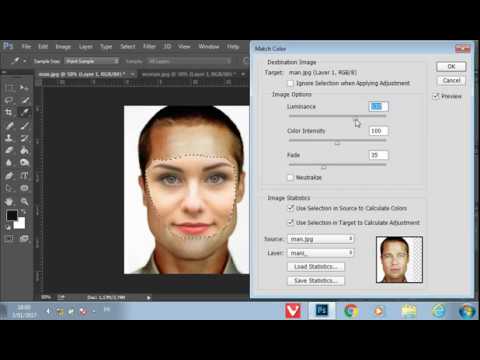Toggle Use Selection in Target to Calculate Adjustment

coord(291,222)
